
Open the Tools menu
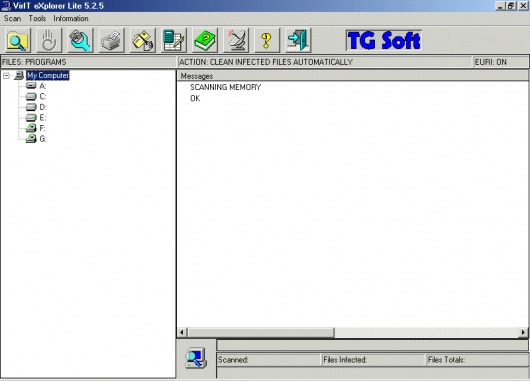[37, 19]
